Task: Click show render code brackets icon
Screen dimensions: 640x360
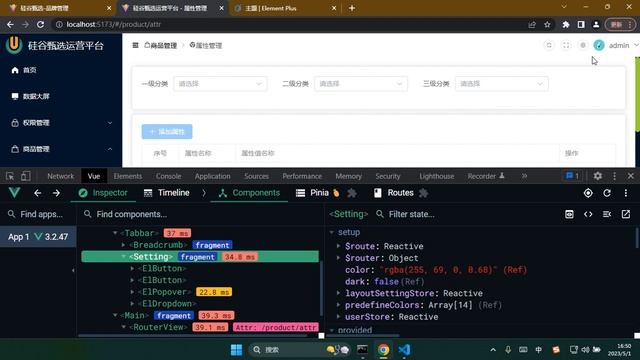Action: (x=588, y=214)
